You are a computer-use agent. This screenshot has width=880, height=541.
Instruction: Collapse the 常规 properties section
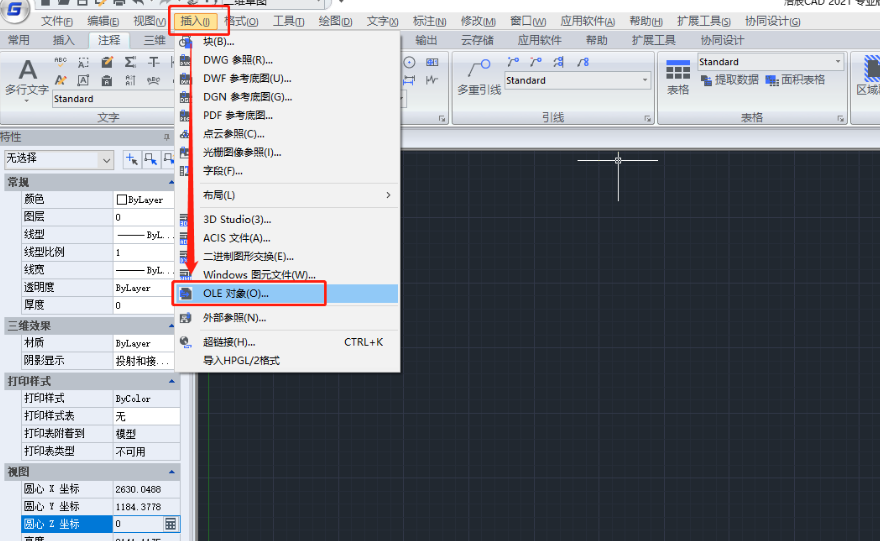coord(172,182)
